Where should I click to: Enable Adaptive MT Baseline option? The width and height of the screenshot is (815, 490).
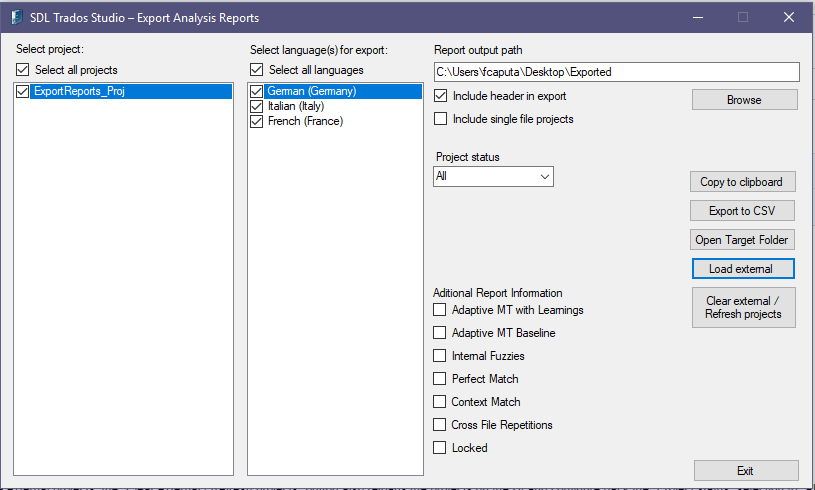click(x=440, y=333)
